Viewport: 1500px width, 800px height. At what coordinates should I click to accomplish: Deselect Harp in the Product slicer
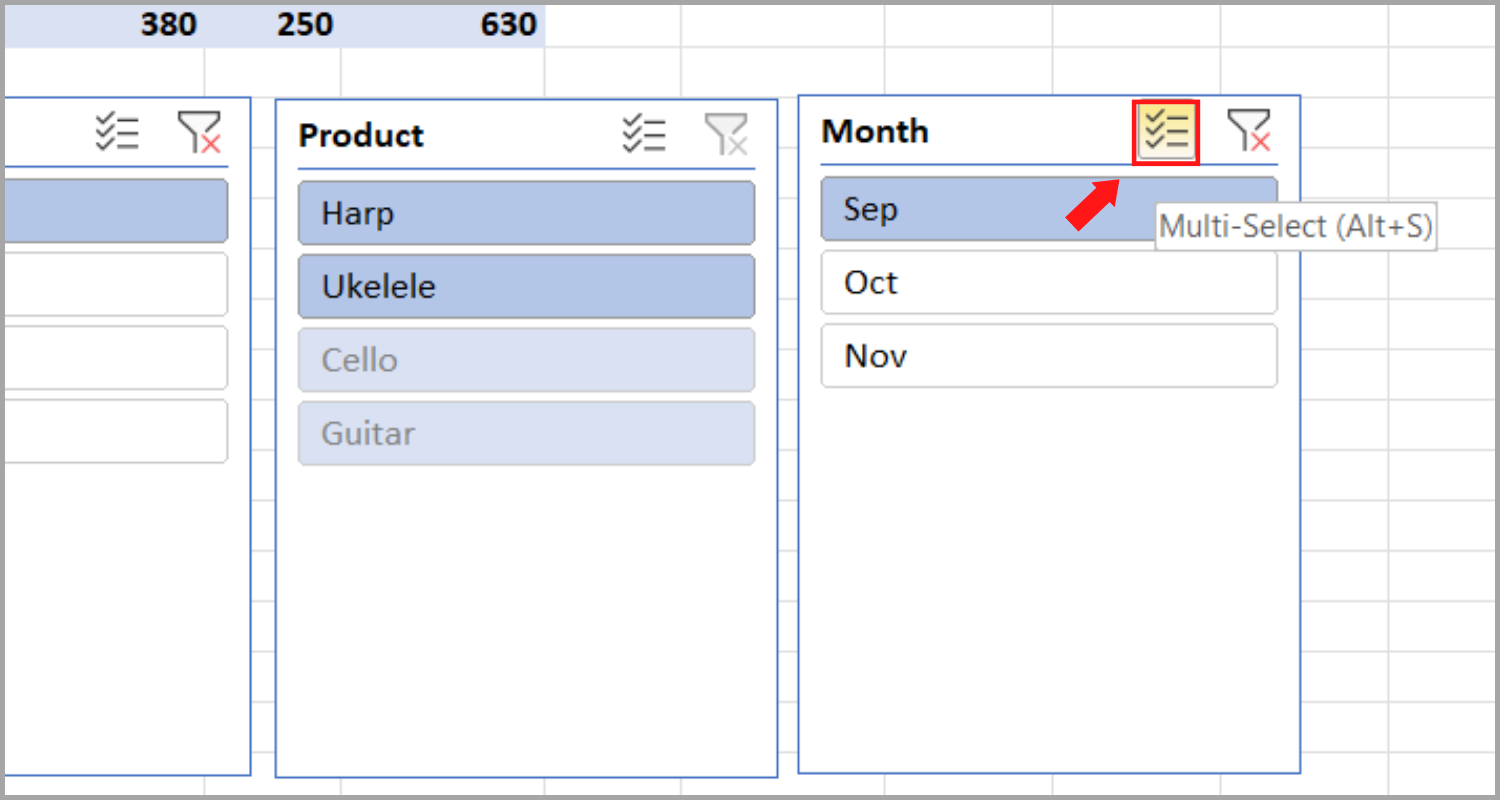coord(526,213)
